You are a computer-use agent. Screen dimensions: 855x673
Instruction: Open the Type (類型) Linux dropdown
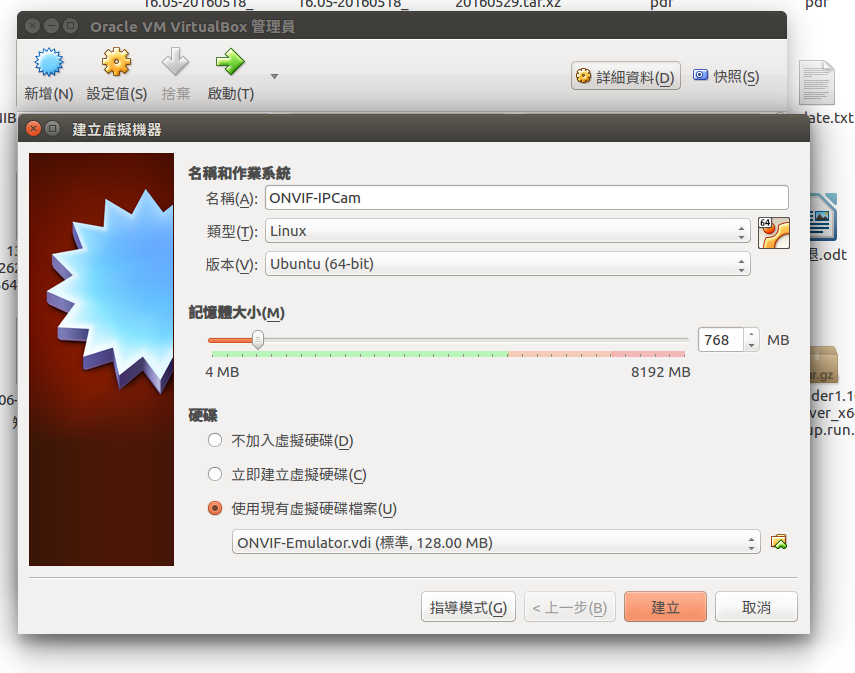click(x=508, y=231)
